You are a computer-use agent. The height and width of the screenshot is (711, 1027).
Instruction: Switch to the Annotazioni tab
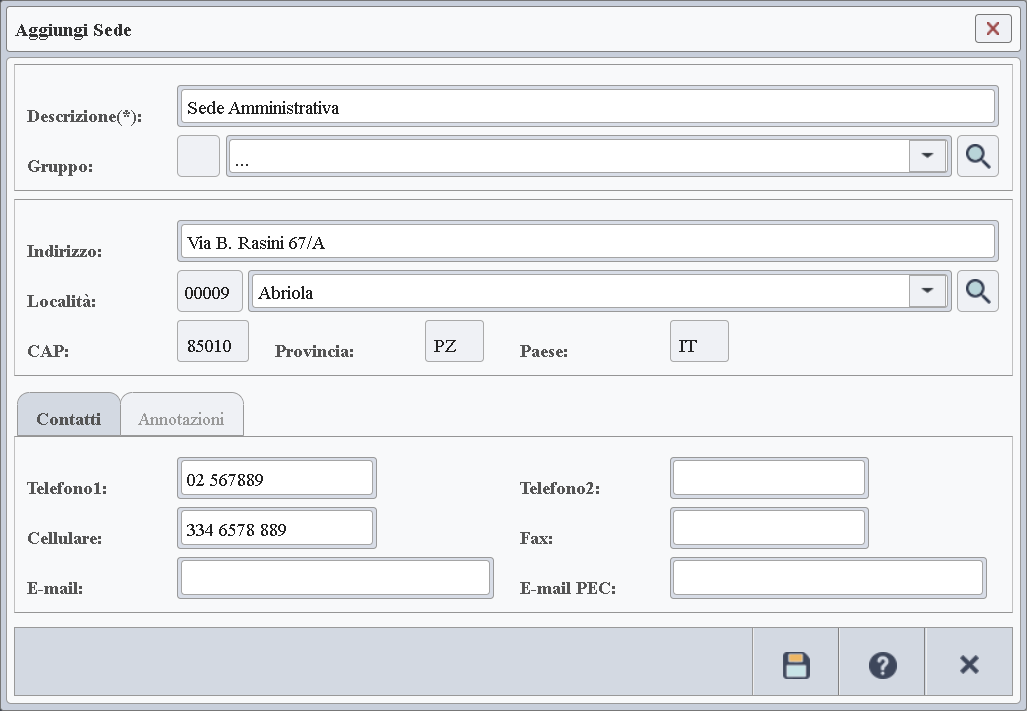click(181, 419)
